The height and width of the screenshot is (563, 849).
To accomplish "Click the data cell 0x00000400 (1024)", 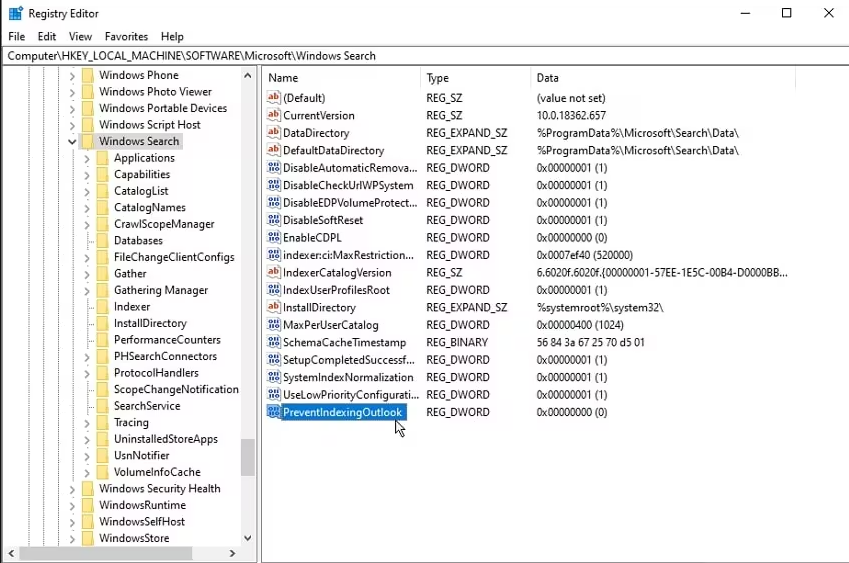I will tap(580, 325).
